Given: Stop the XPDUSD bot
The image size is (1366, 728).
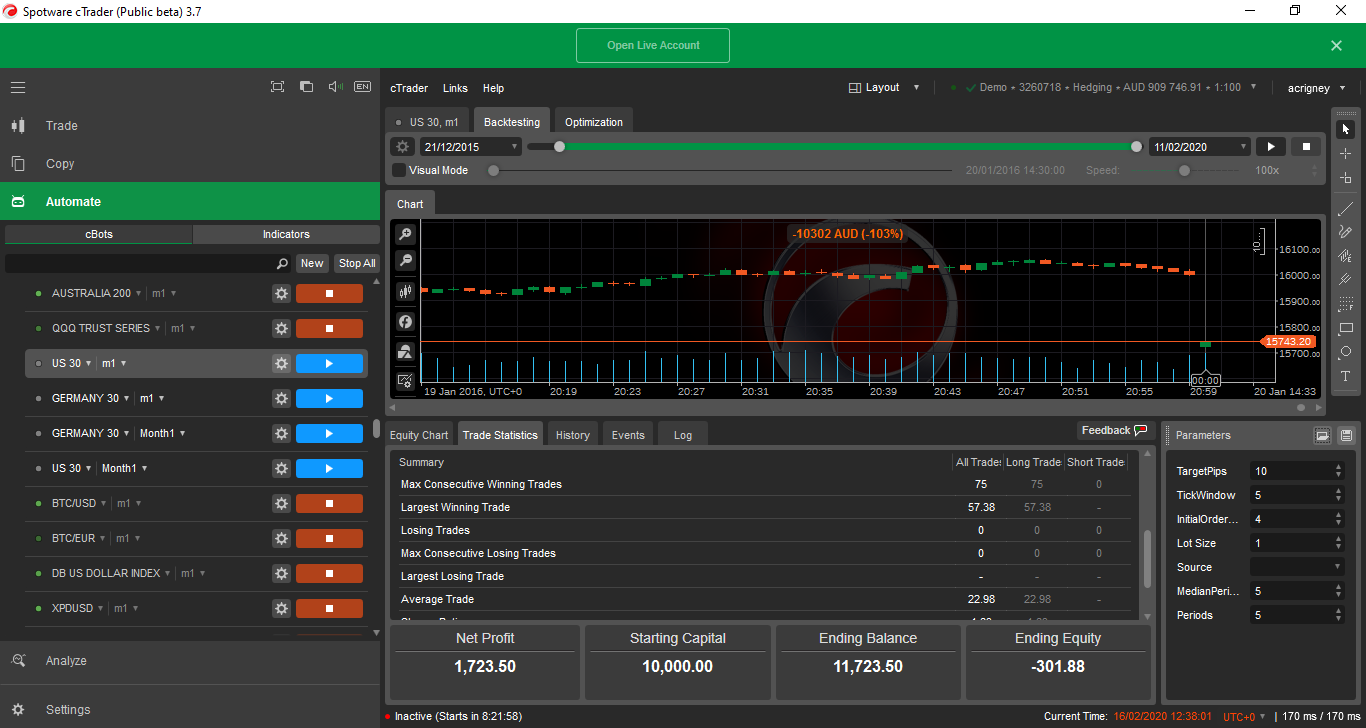Looking at the screenshot, I should [329, 608].
